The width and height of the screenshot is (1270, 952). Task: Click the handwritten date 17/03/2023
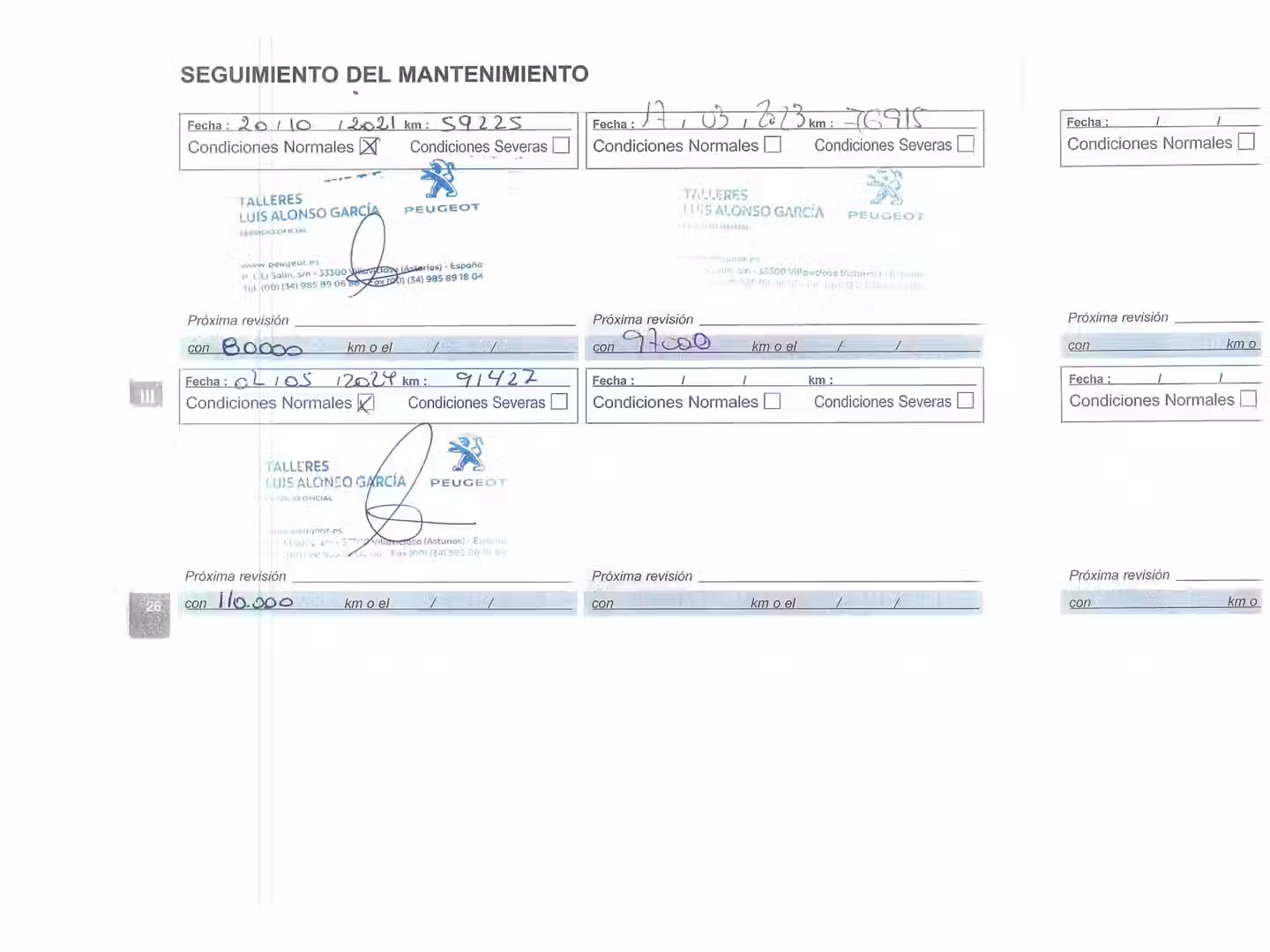pos(725,115)
